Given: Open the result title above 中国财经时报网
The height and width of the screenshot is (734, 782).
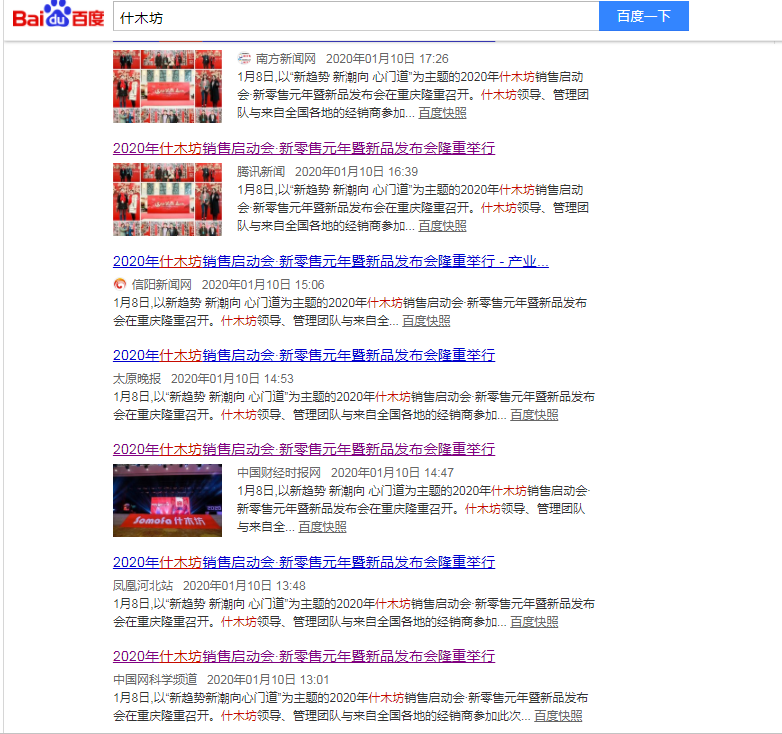Looking at the screenshot, I should [303, 449].
